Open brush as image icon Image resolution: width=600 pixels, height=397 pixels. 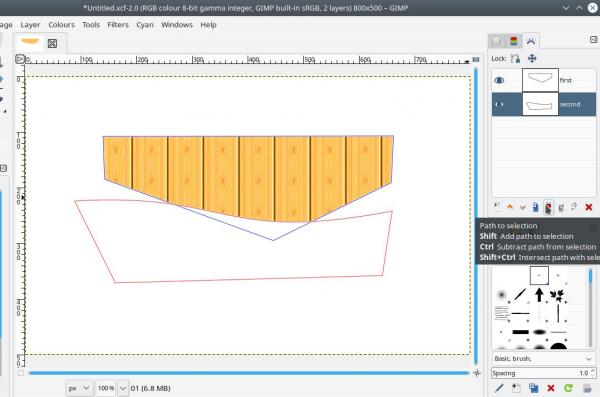pyautogui.click(x=587, y=388)
